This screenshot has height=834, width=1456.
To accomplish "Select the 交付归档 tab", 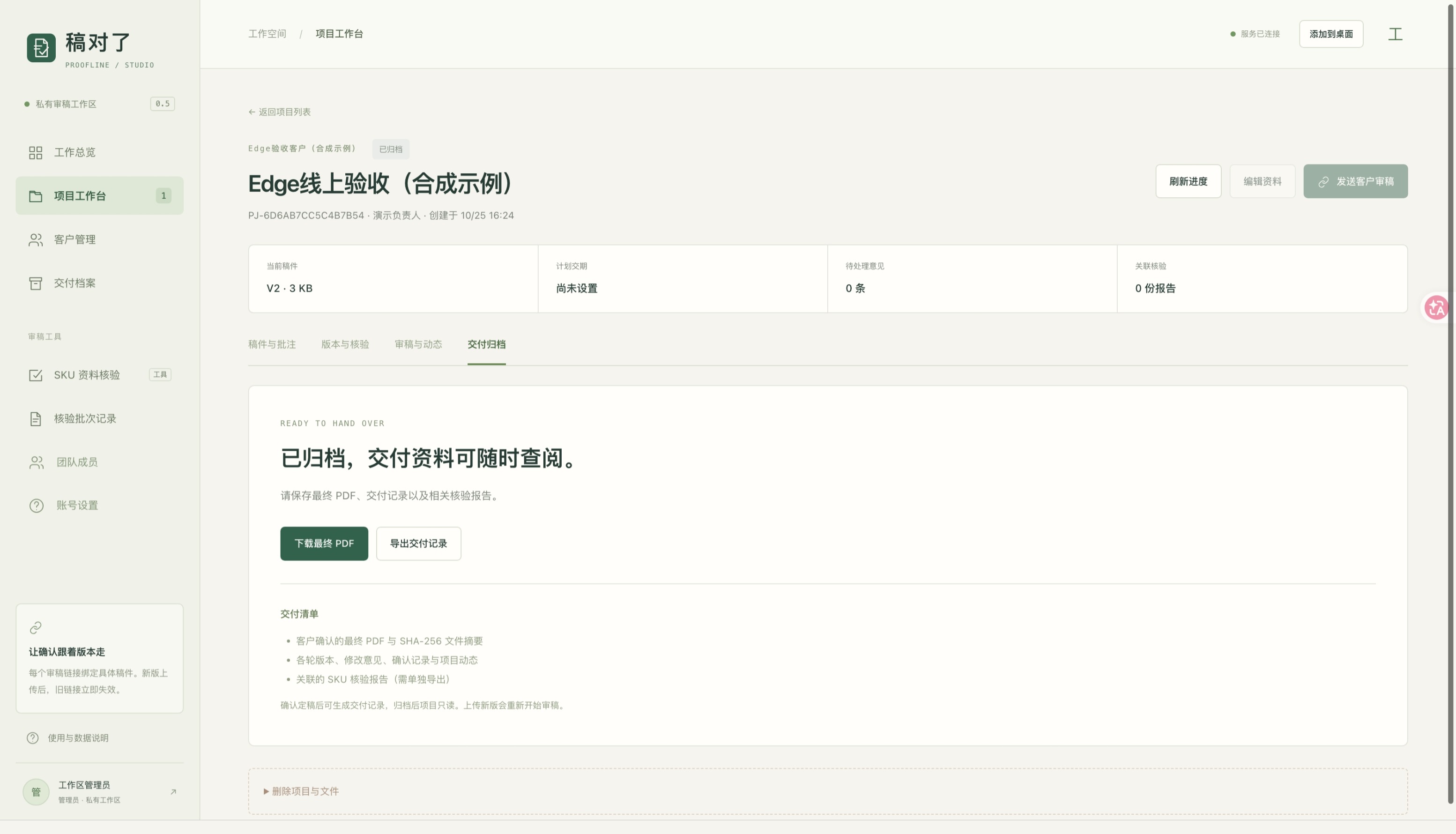I will coord(487,344).
